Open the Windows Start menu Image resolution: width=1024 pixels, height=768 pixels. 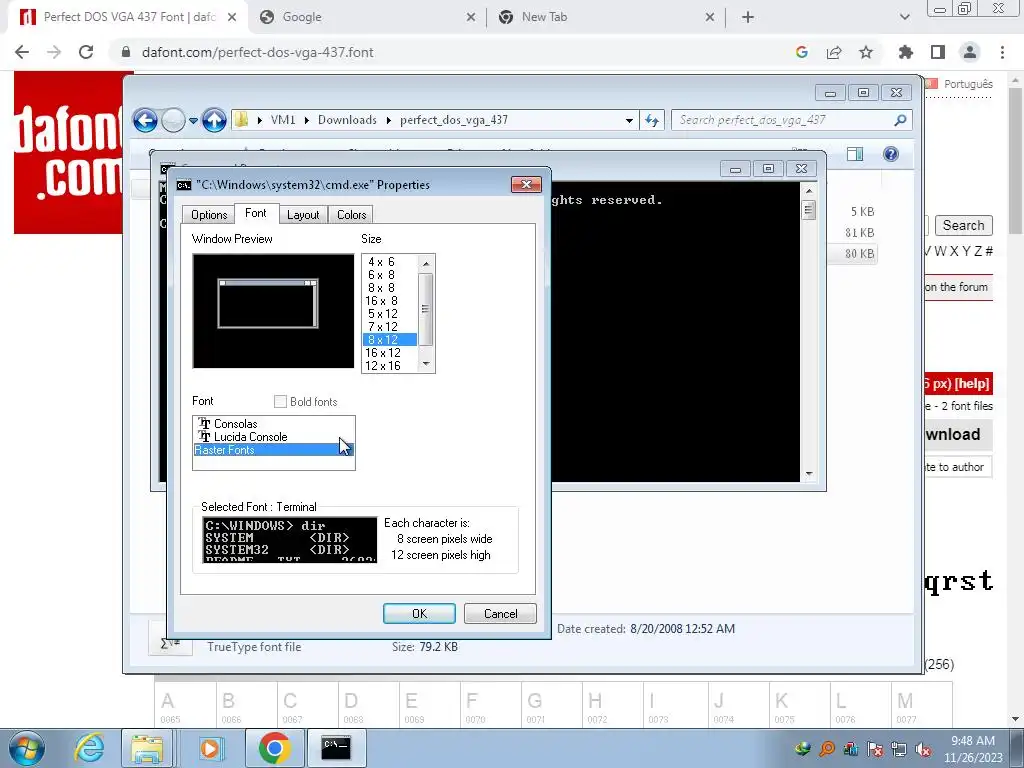click(26, 748)
